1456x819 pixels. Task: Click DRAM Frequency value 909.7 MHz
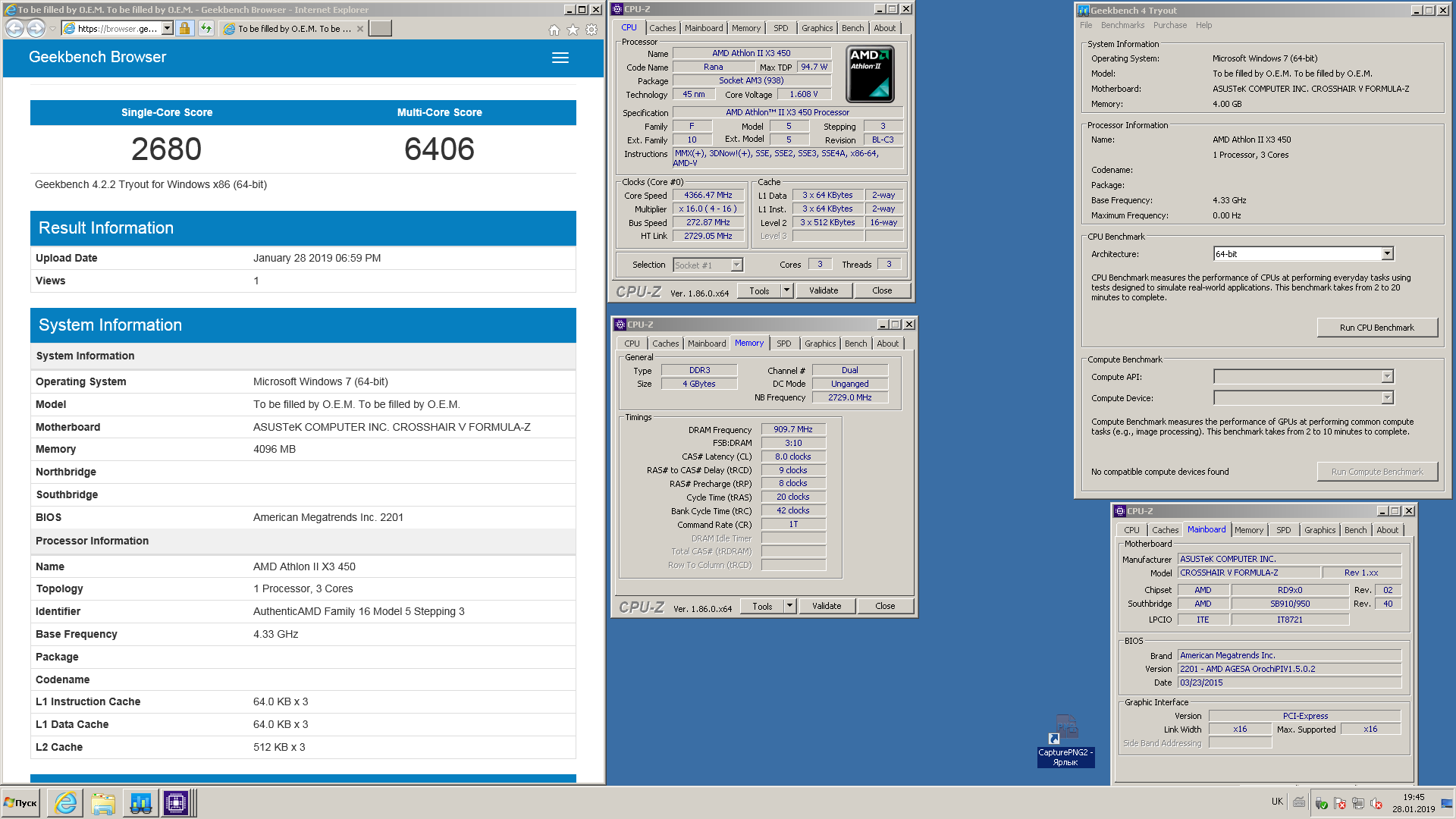pyautogui.click(x=793, y=429)
